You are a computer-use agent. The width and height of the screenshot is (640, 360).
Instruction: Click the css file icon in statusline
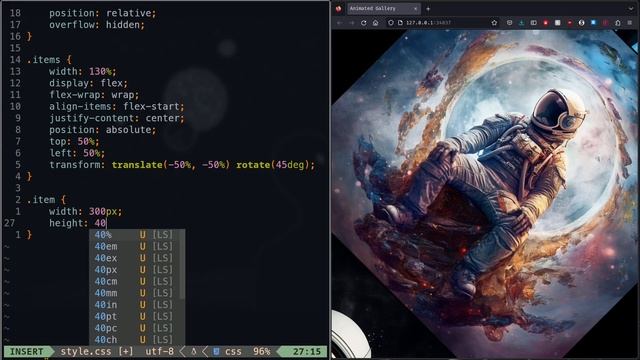click(x=216, y=351)
